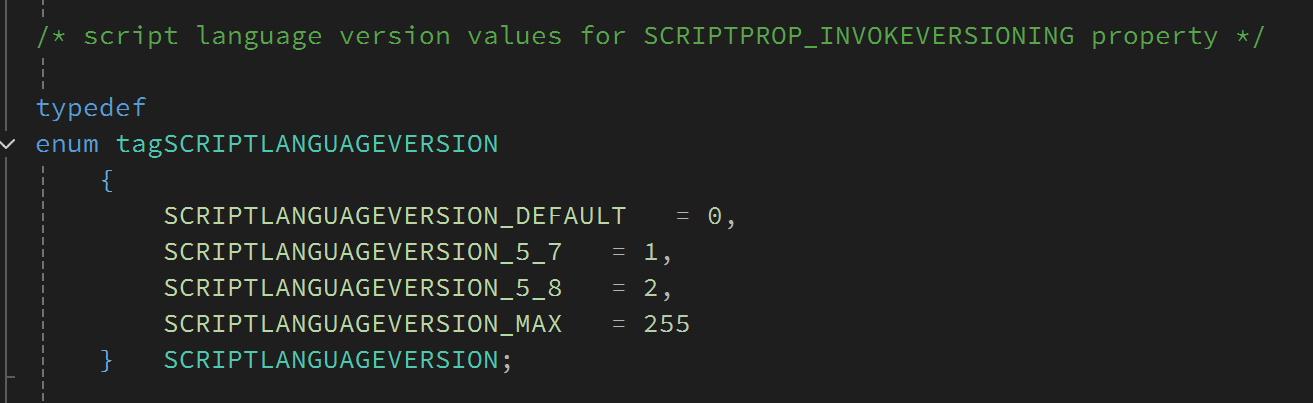Click the value 0 after DEFAULT
The width and height of the screenshot is (1313, 403).
click(715, 216)
